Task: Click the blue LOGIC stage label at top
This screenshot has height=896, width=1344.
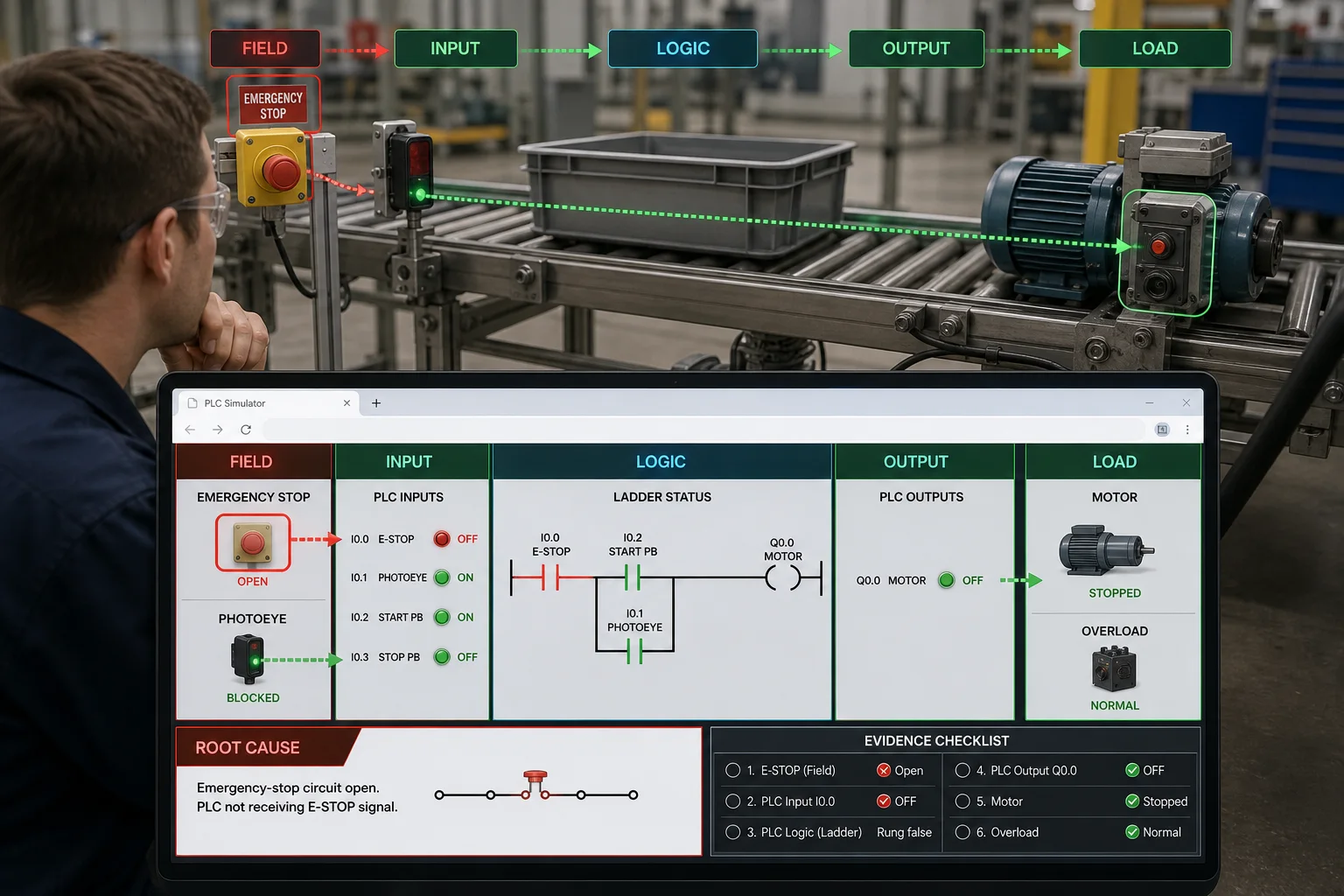Action: 682,49
